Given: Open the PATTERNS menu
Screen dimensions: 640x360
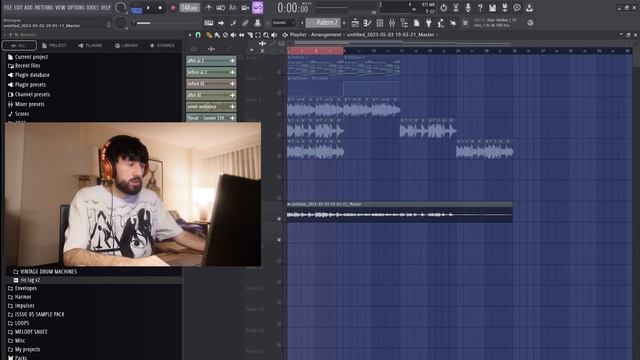Looking at the screenshot, I should (x=43, y=7).
